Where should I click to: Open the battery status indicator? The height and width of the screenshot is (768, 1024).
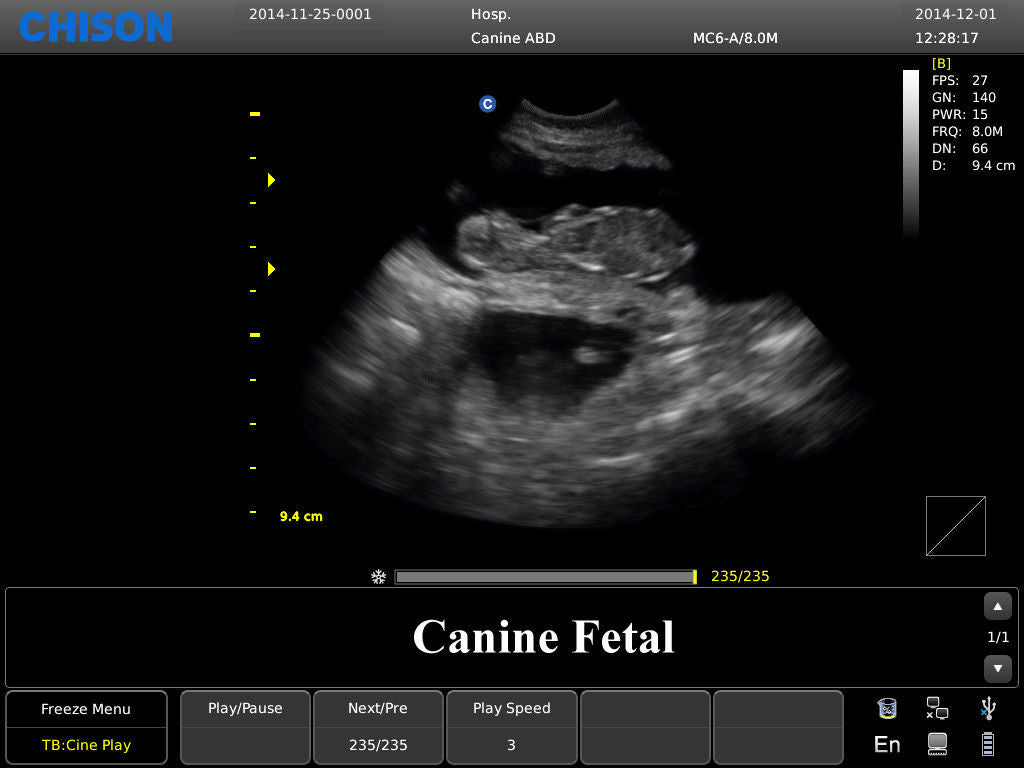986,743
